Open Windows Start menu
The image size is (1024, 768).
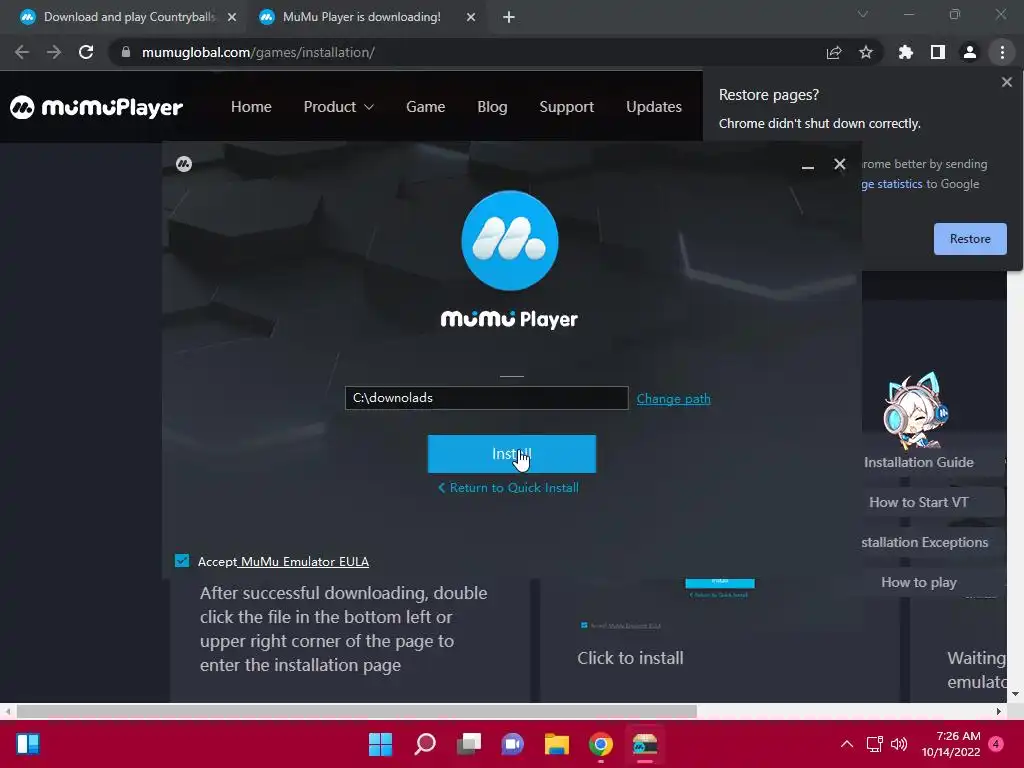(x=381, y=744)
